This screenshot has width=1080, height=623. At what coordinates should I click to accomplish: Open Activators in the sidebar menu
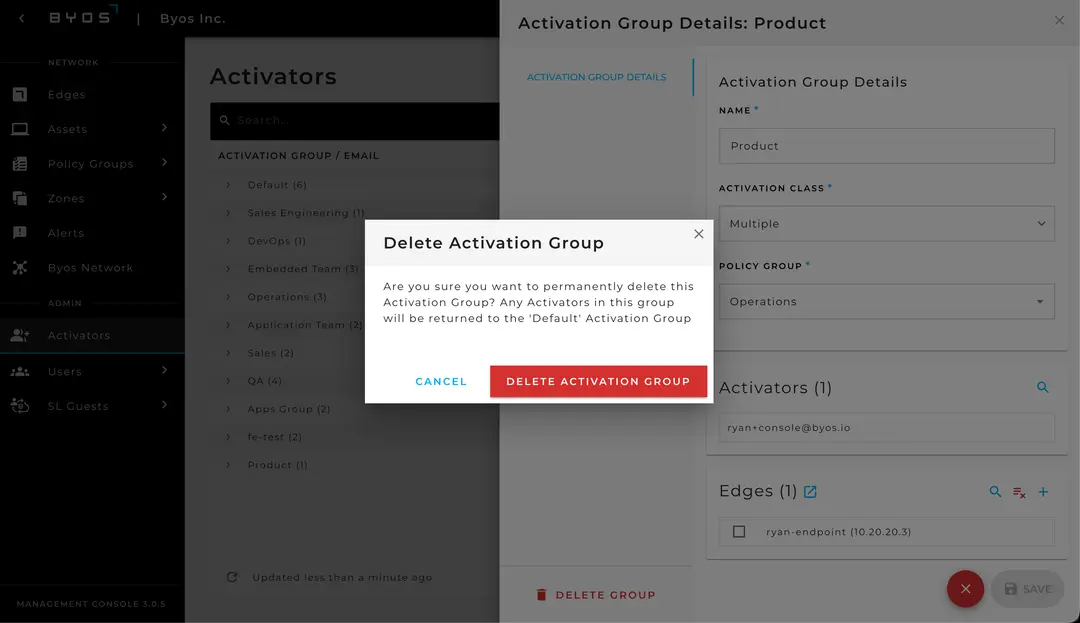pyautogui.click(x=79, y=335)
